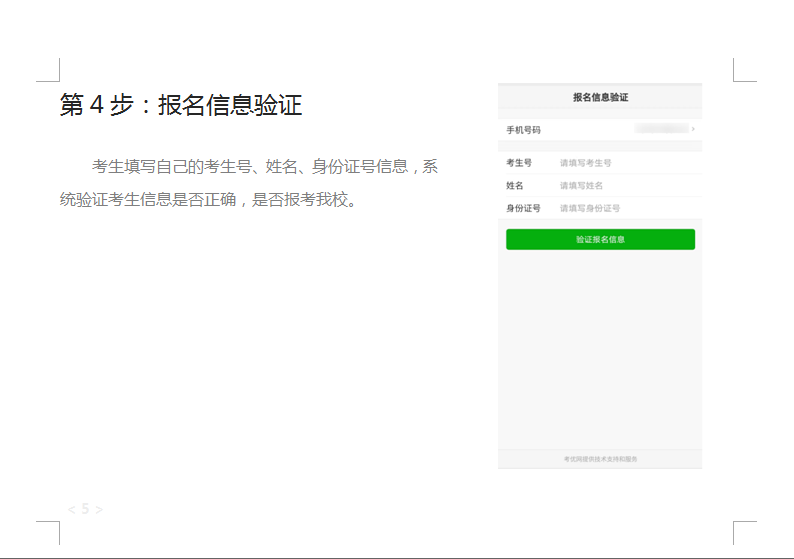Click the paragraph line starting with 统验证考生信息
794x559 pixels.
(x=208, y=199)
